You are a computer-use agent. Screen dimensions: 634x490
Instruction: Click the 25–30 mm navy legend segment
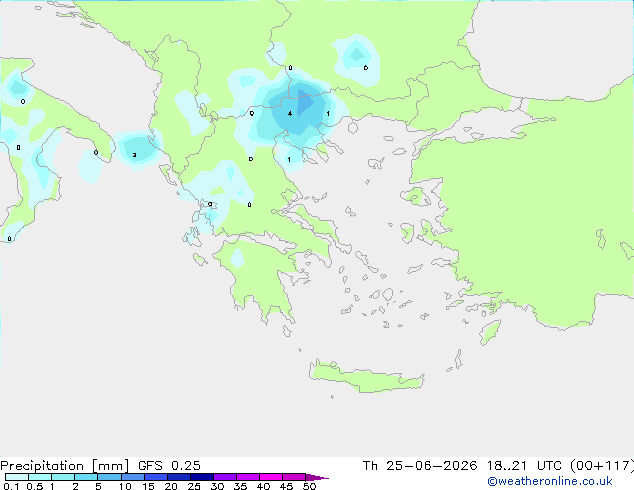point(201,477)
